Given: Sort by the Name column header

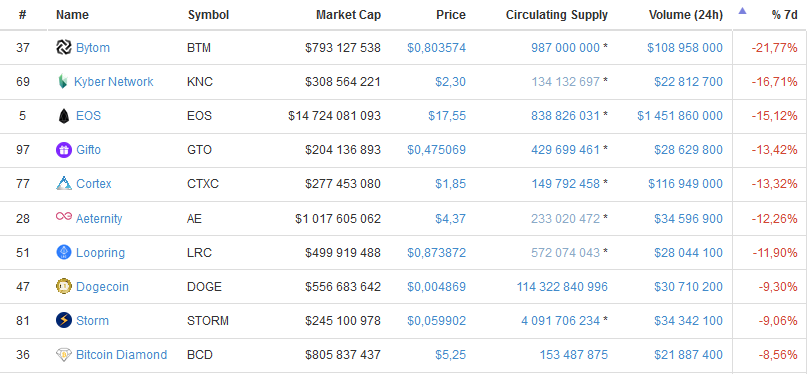Looking at the screenshot, I should tap(72, 15).
